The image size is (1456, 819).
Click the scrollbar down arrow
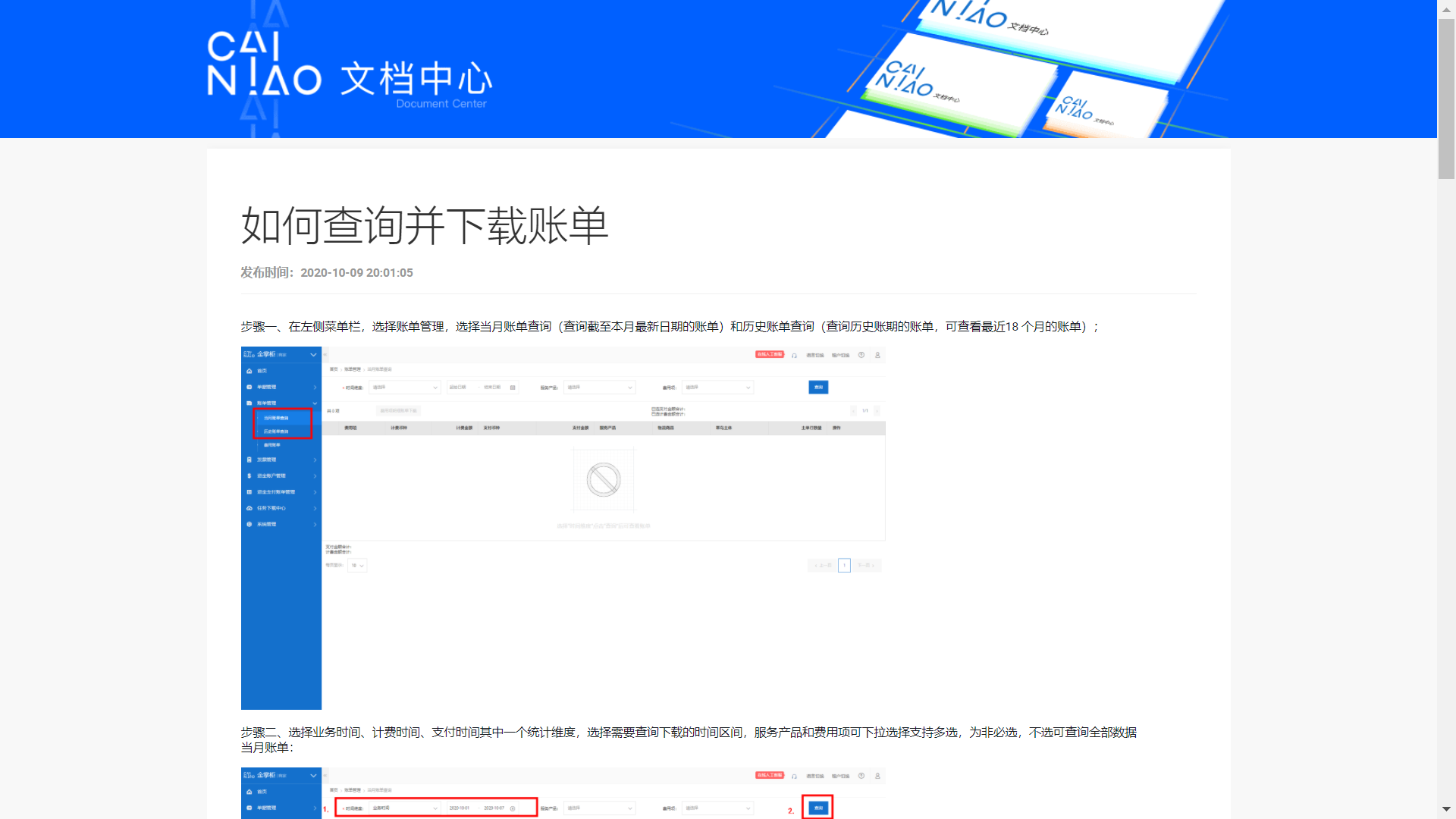tap(1446, 809)
